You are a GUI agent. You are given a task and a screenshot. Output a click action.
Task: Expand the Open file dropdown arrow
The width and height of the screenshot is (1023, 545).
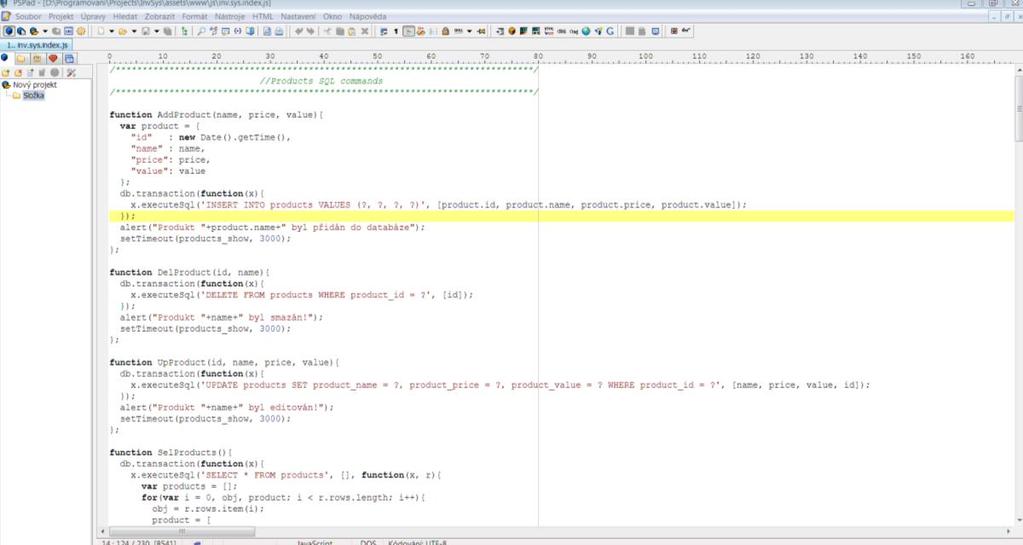134,31
